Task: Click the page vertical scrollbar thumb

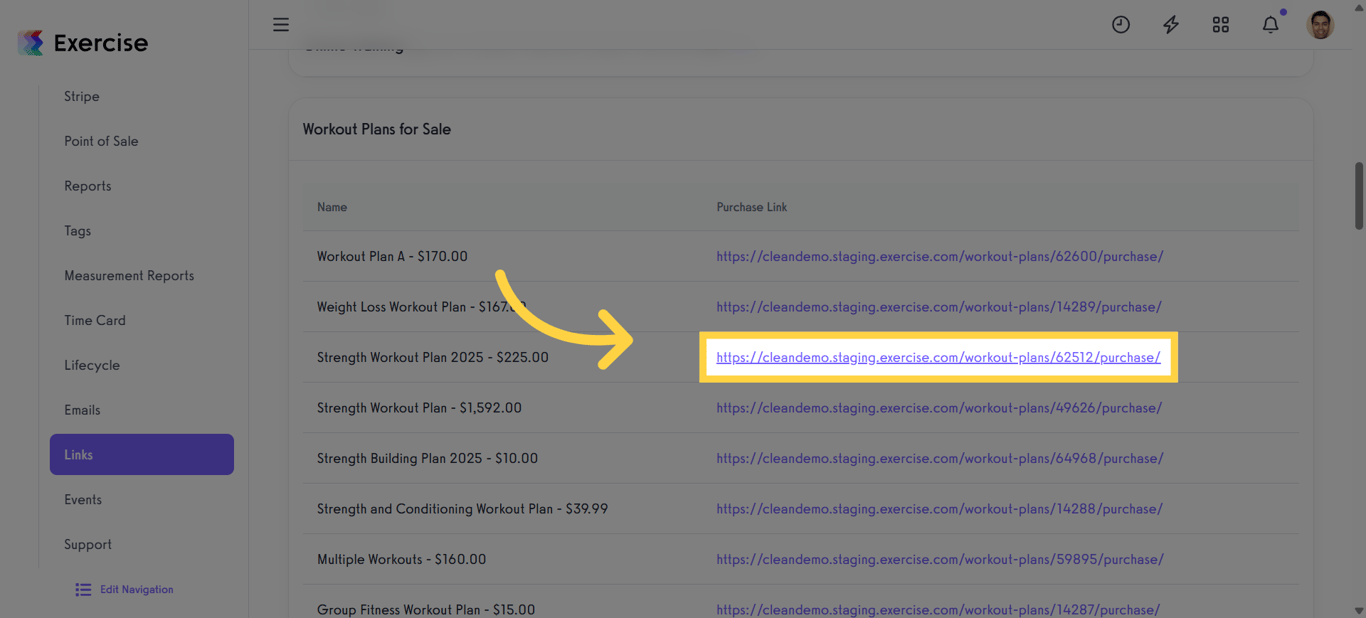Action: coord(1359,195)
